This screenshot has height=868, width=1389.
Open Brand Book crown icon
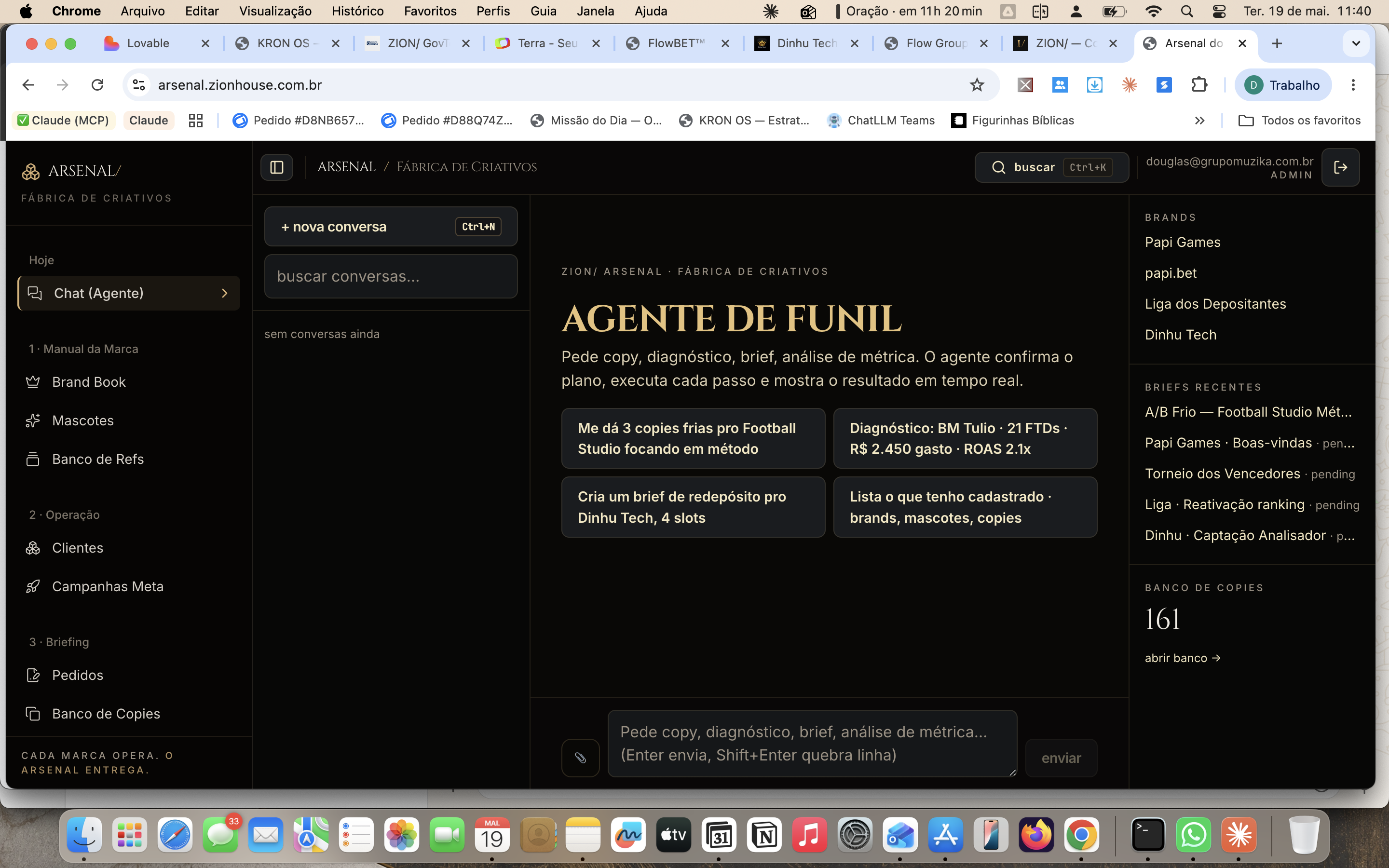33,382
